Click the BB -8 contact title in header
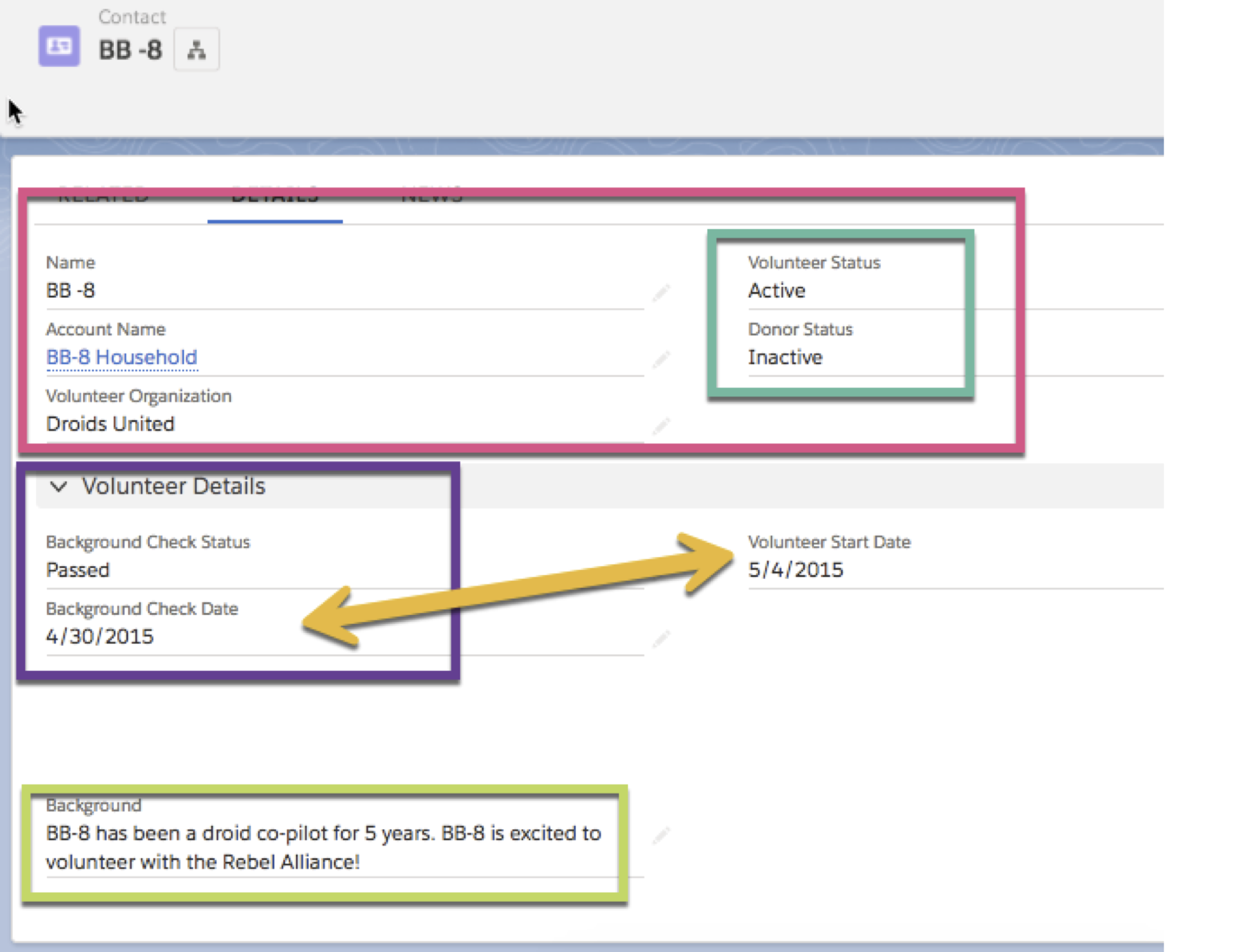 [130, 50]
